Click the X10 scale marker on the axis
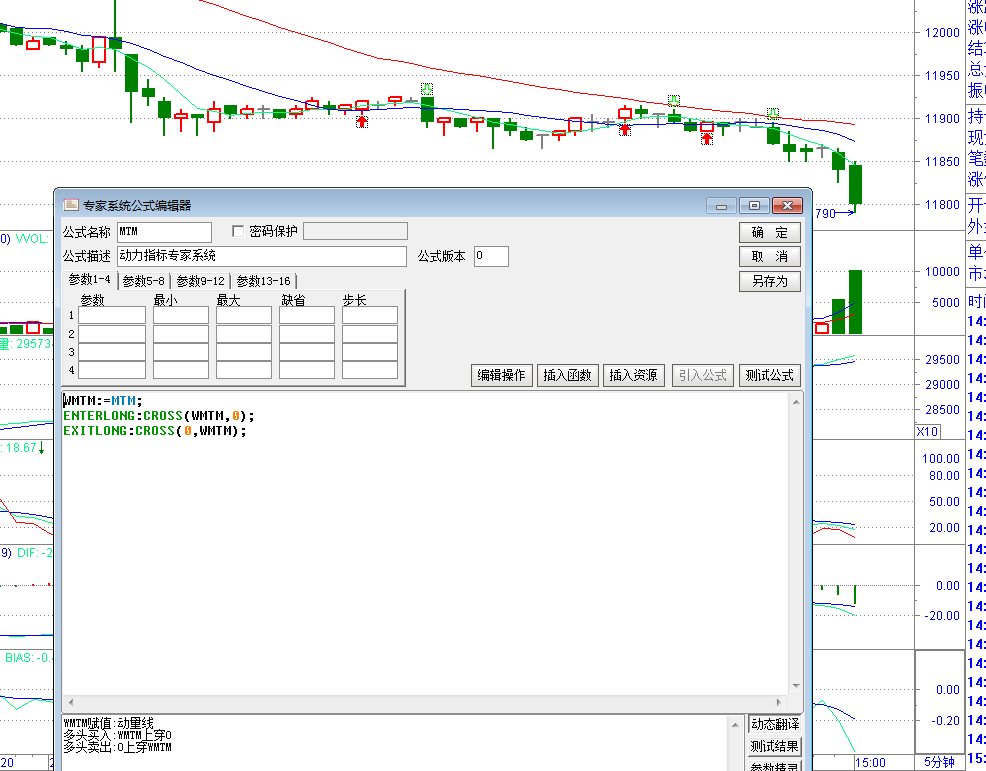 click(927, 431)
